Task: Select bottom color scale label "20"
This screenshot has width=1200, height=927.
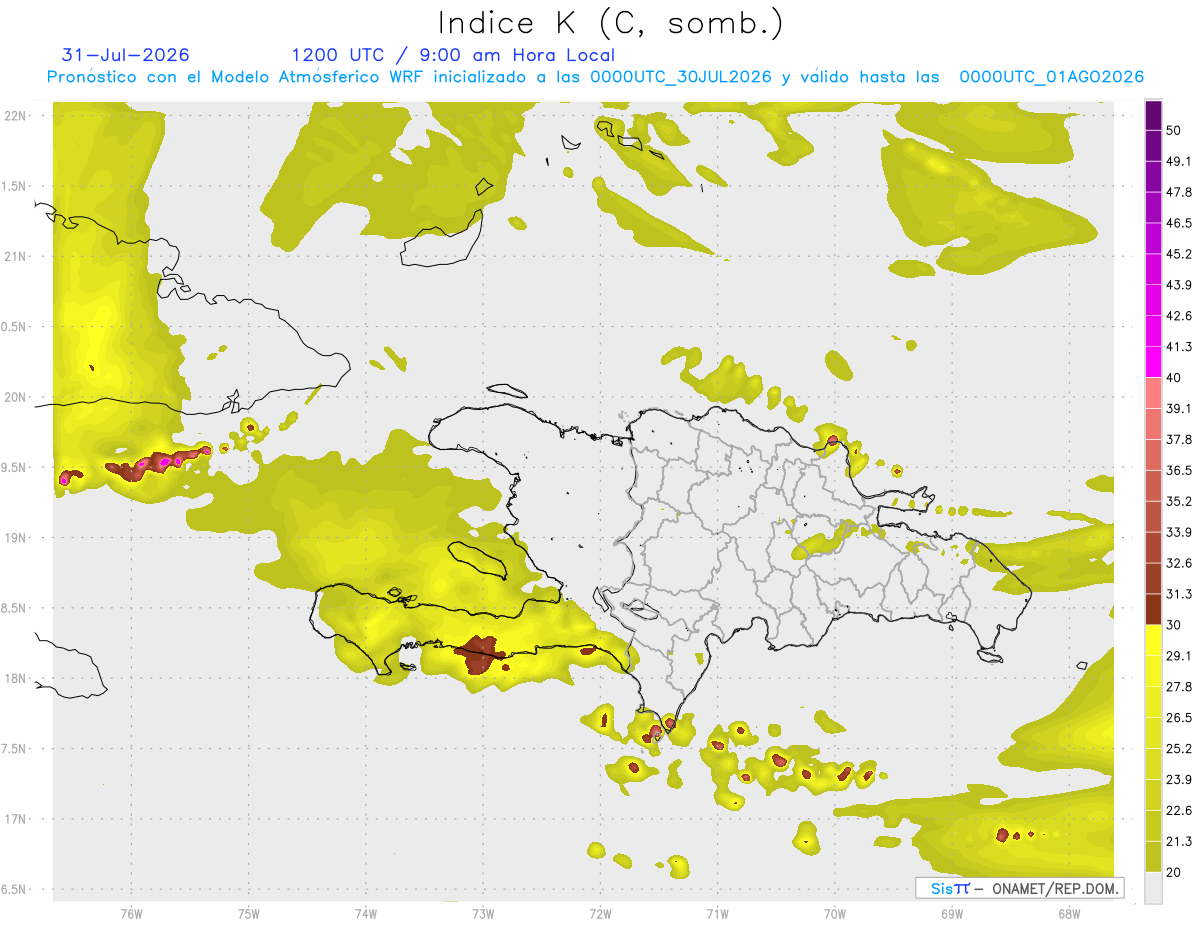Action: point(1173,872)
